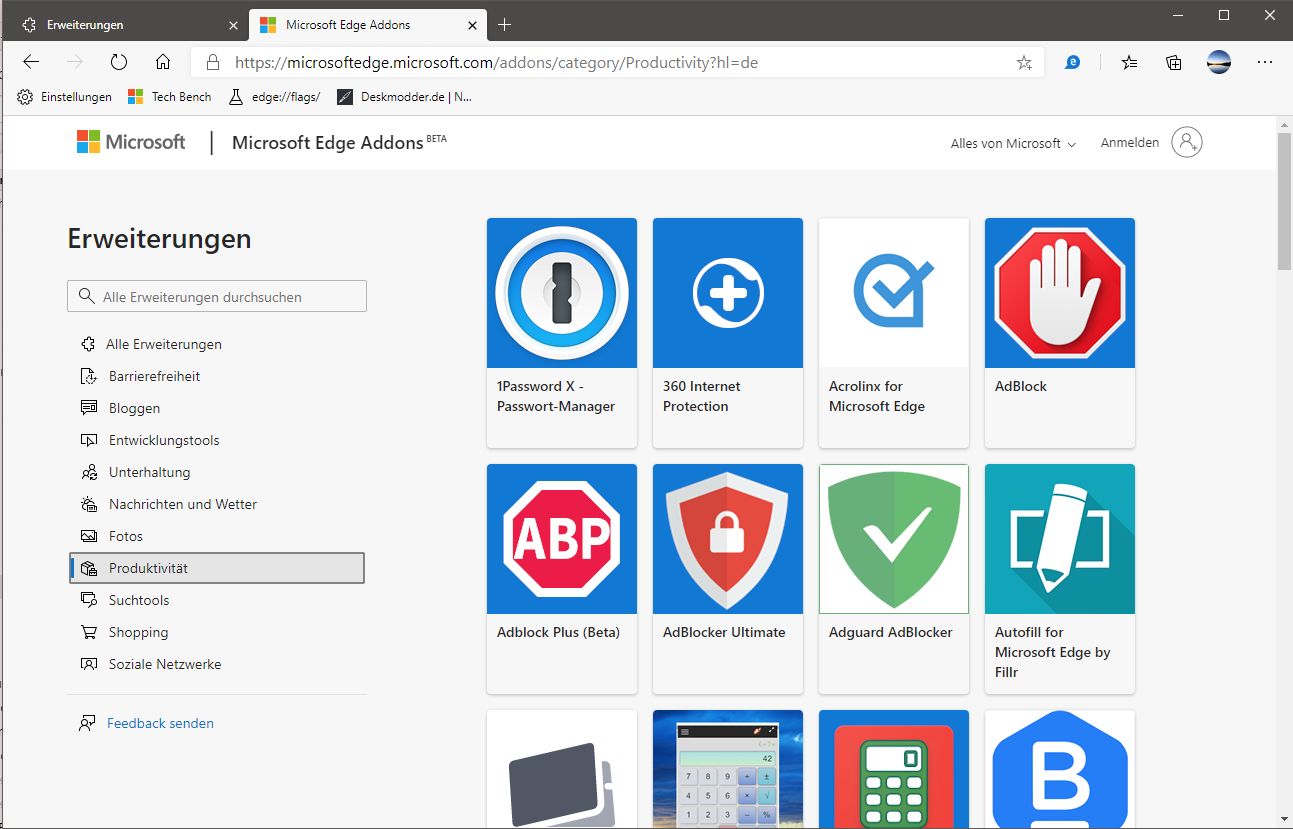Open Deskmodder.de bookmark
Image resolution: width=1293 pixels, height=829 pixels.
405,97
